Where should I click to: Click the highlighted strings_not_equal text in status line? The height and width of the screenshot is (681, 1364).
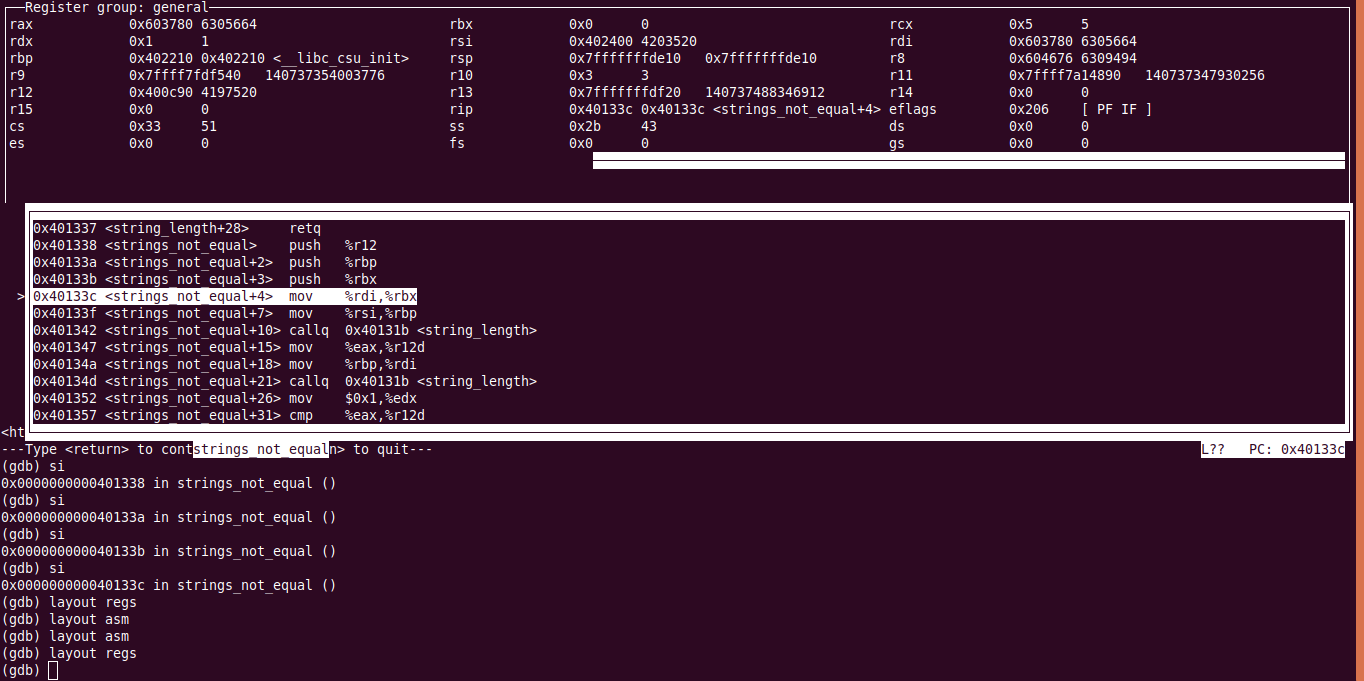click(262, 450)
